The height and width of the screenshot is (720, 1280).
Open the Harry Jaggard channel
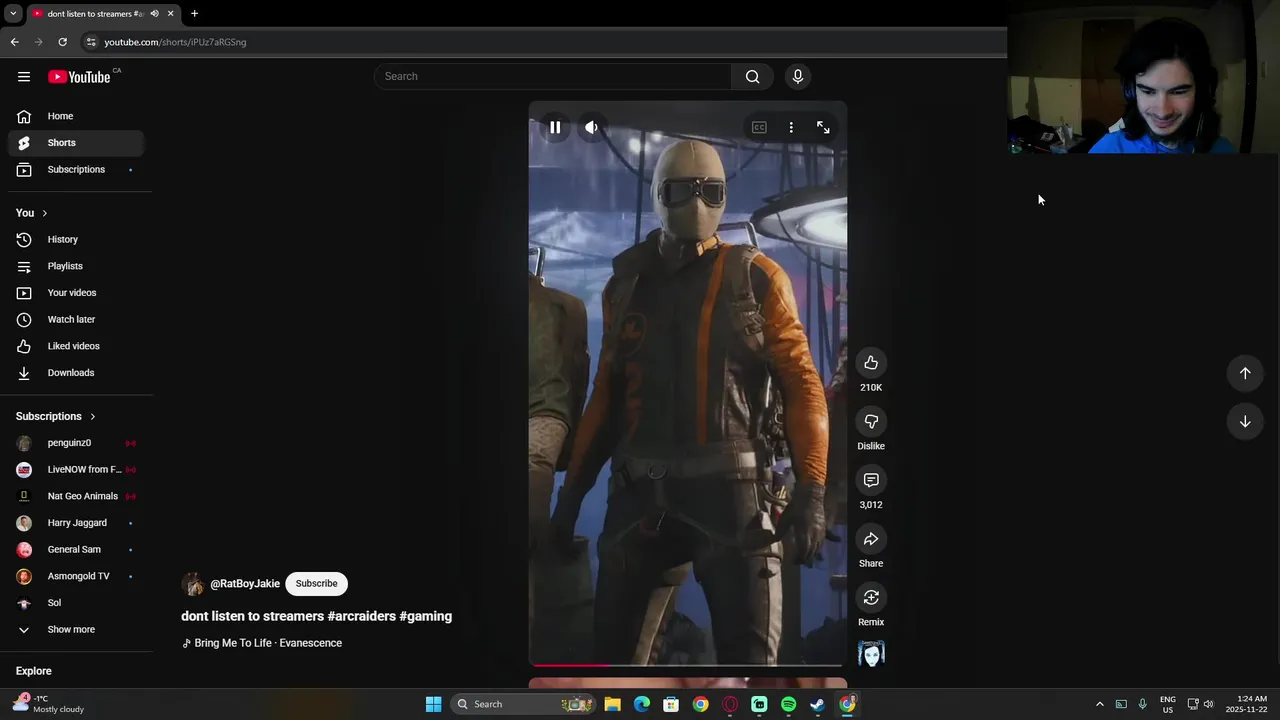tap(76, 523)
